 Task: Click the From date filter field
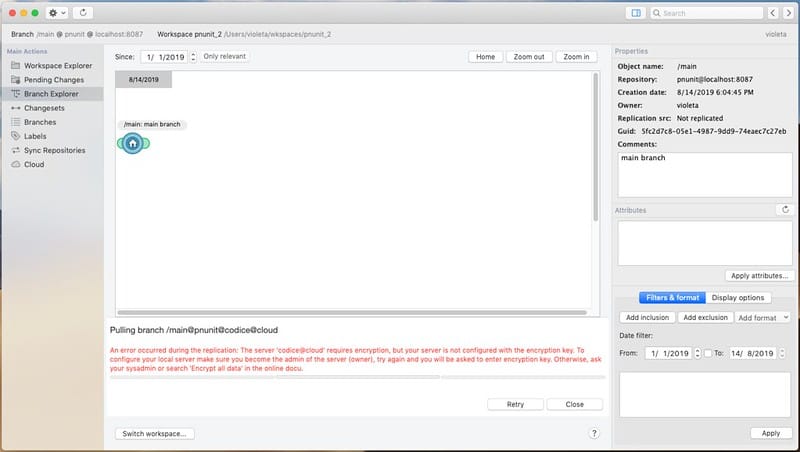click(669, 354)
